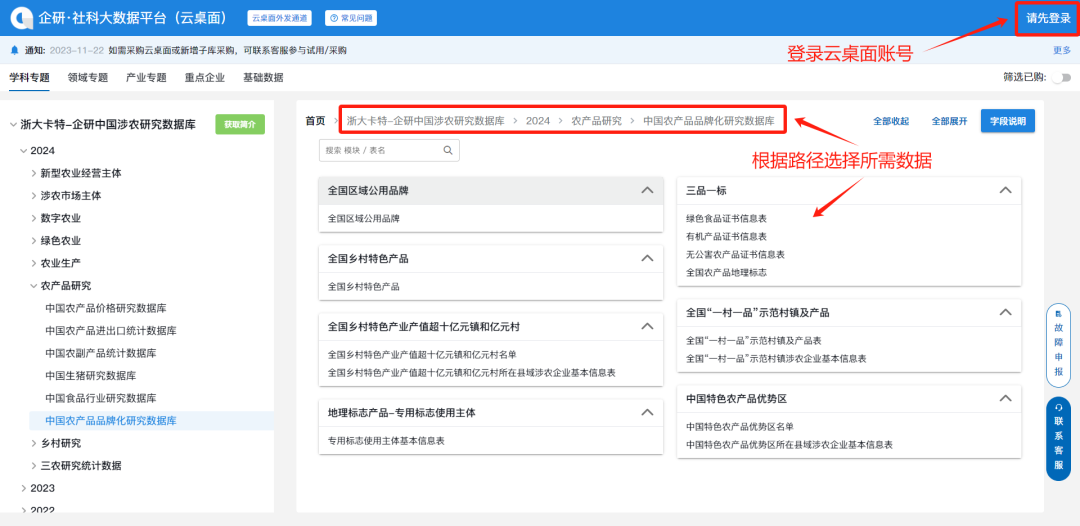Collapse the 全国乡村特色产品 card chevron

[x=647, y=258]
